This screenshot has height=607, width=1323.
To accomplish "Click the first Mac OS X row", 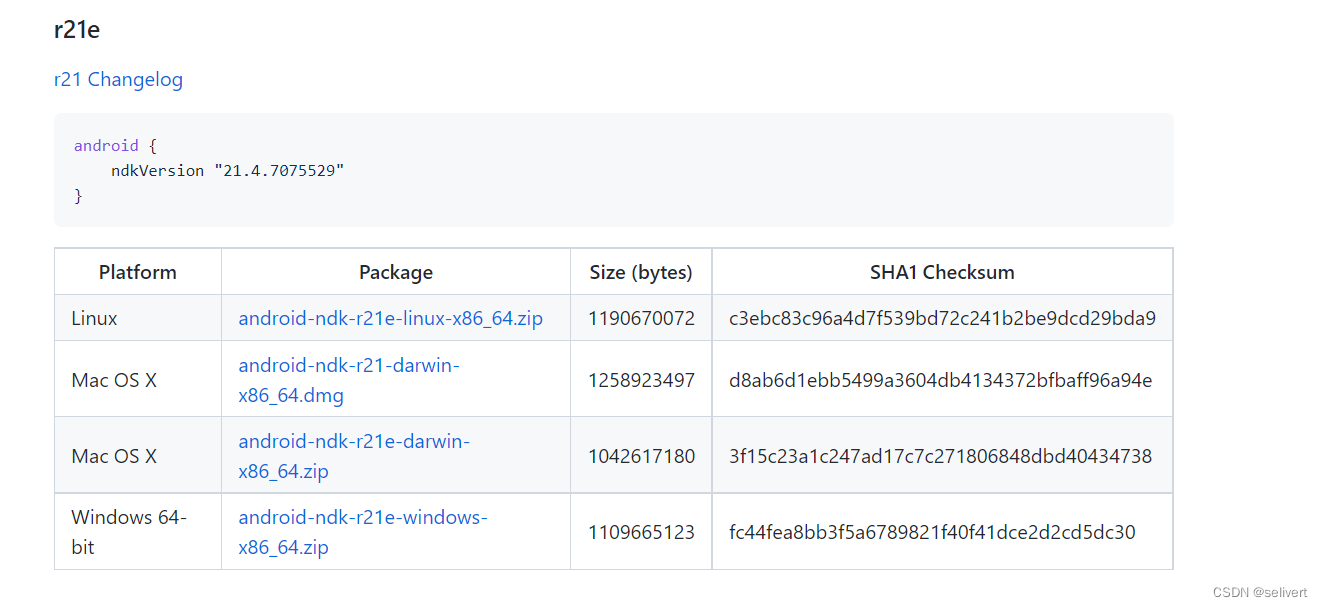I will [x=113, y=379].
